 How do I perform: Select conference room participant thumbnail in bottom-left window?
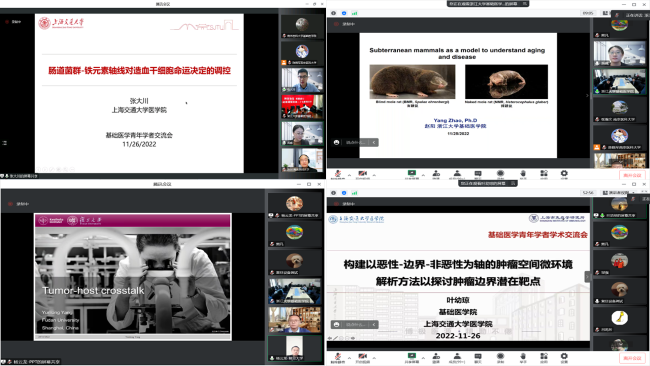tap(295, 291)
